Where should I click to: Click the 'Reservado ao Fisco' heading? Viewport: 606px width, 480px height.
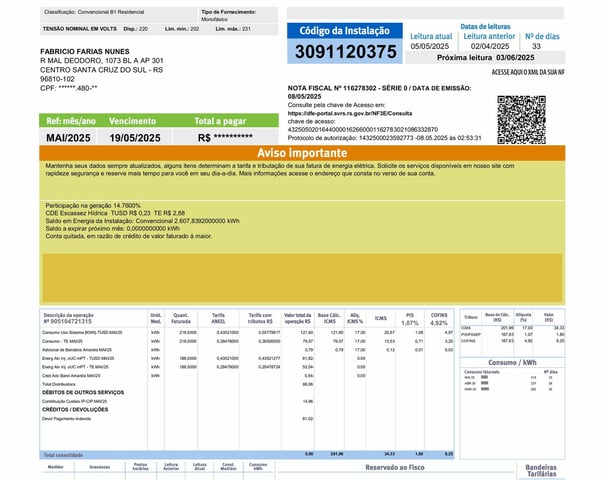tap(395, 468)
